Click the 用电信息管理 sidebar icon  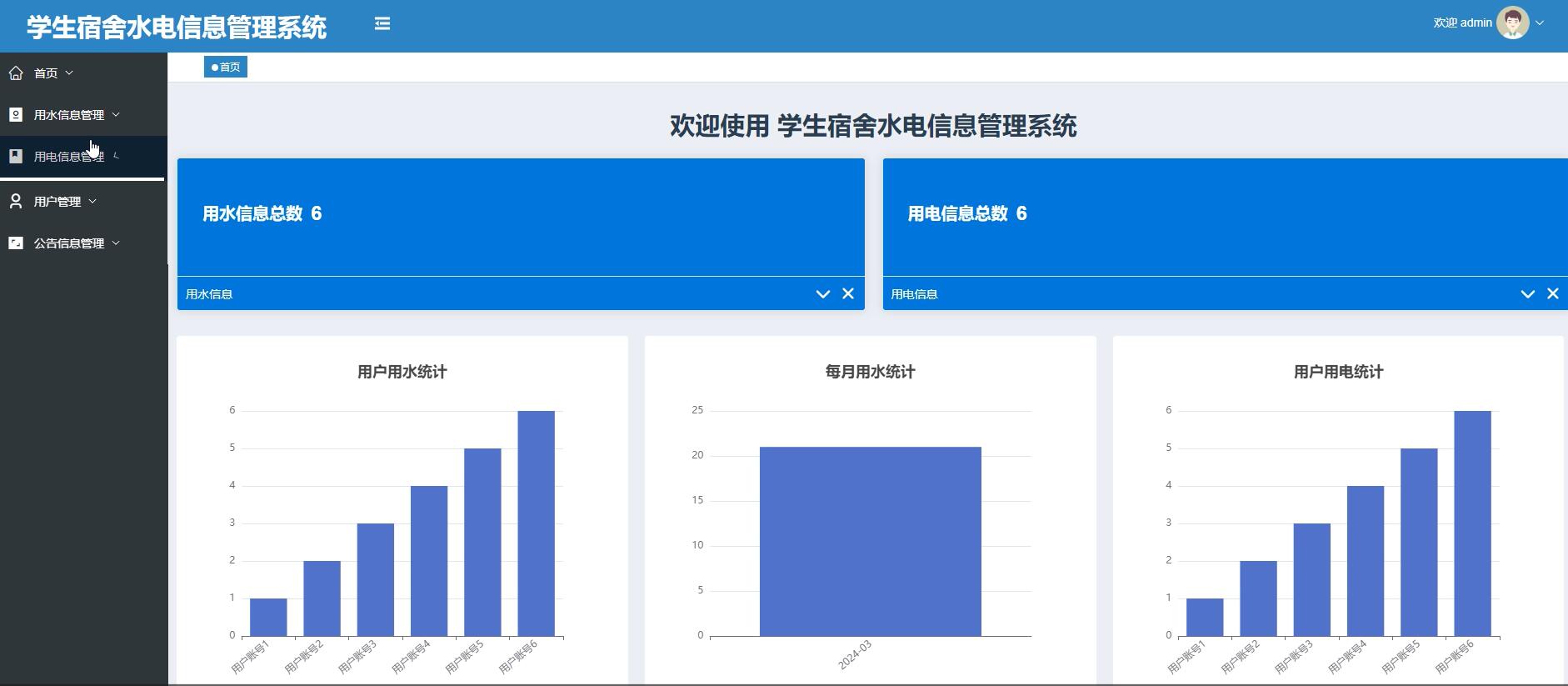[x=16, y=157]
